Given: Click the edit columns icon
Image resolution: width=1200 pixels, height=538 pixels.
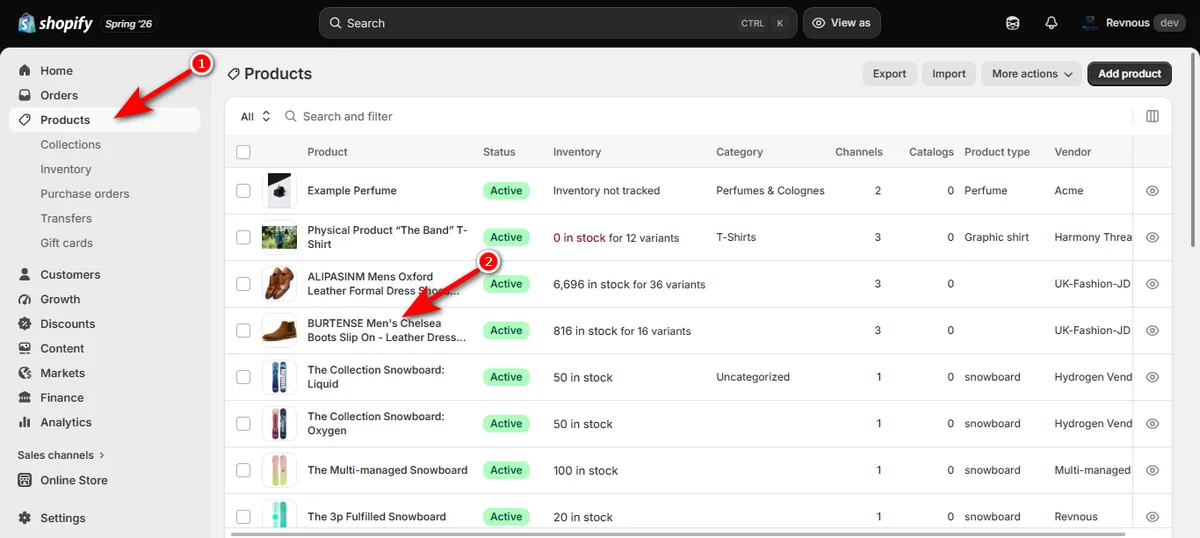Looking at the screenshot, I should coord(1152,116).
